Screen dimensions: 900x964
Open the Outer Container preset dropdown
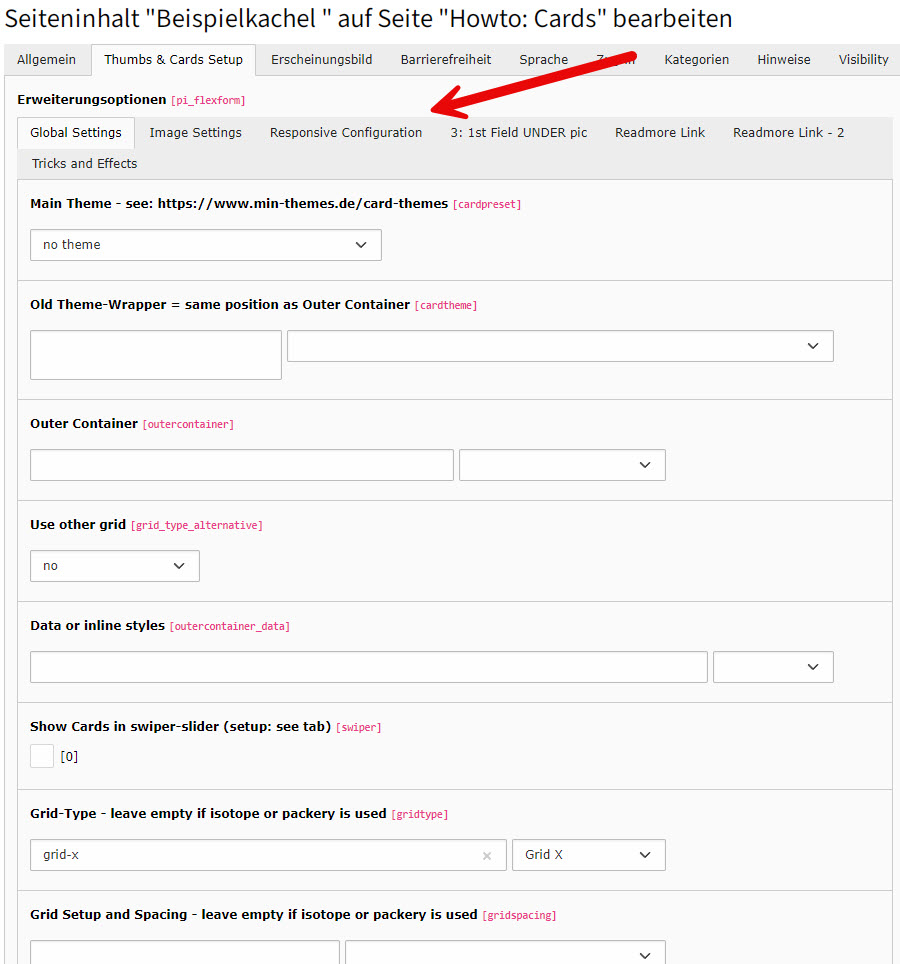(562, 465)
